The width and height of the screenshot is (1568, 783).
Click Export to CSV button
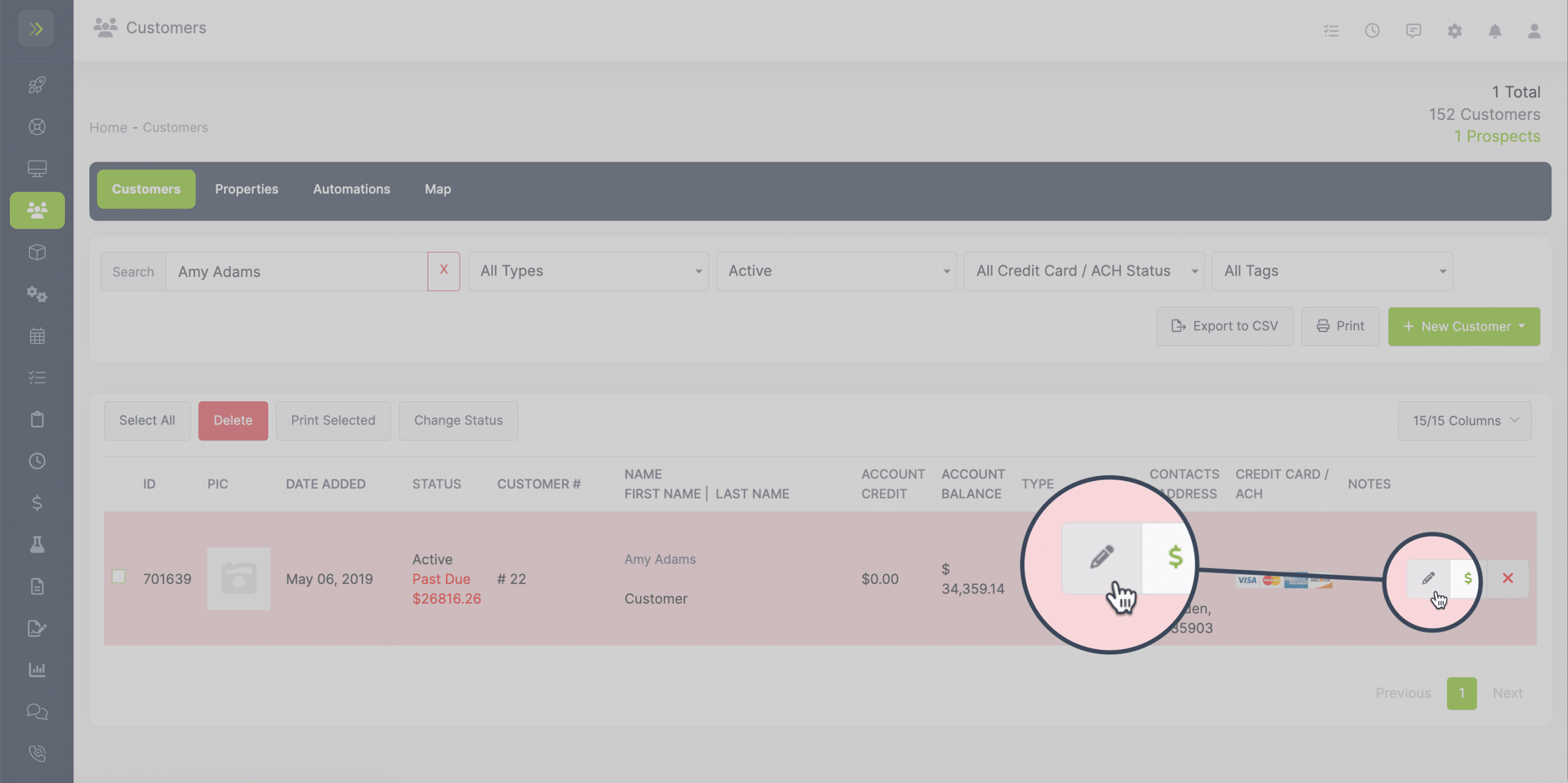coord(1224,327)
